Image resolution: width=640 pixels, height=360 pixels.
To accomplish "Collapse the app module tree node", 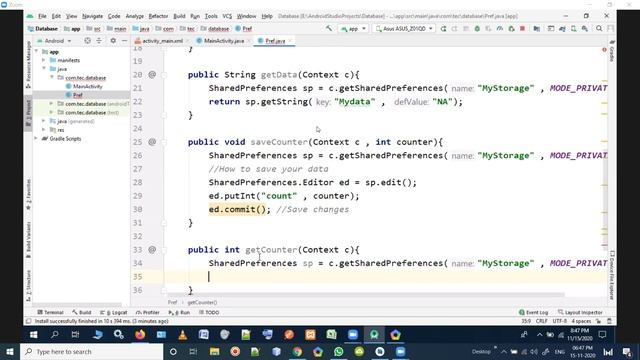I will 36,51.
